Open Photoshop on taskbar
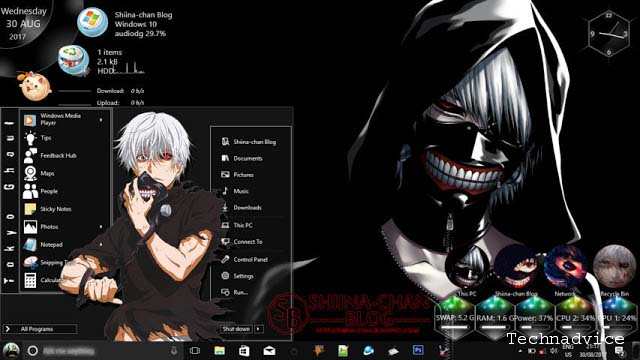 pyautogui.click(x=418, y=350)
